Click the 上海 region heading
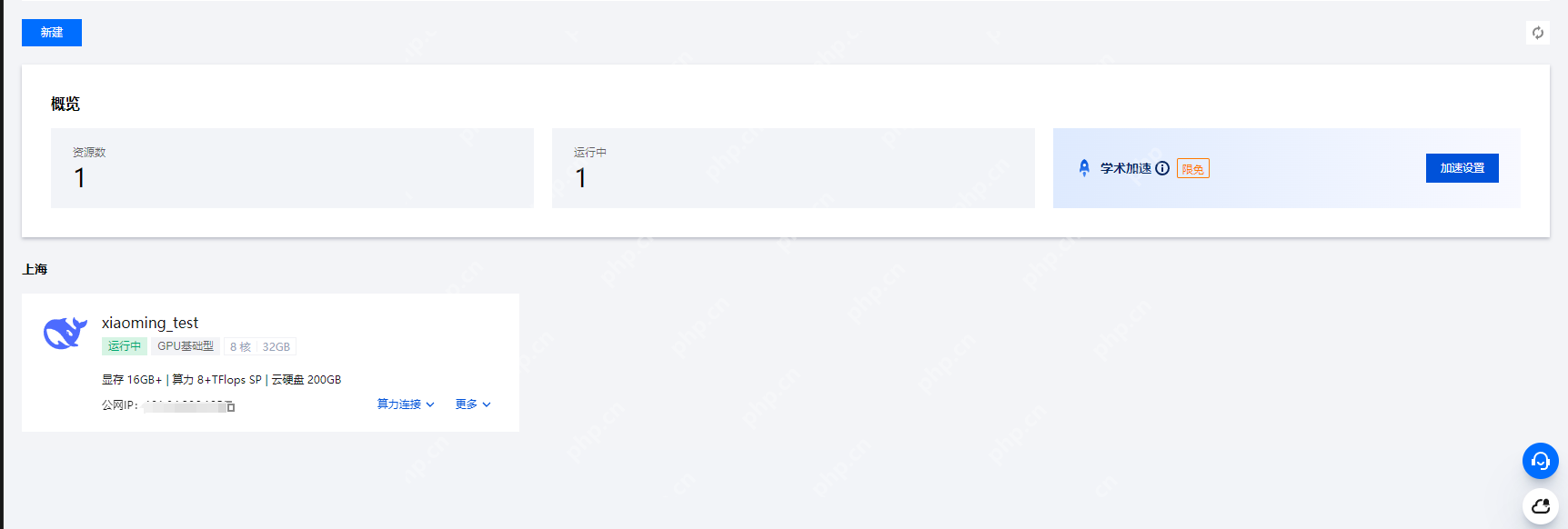The height and width of the screenshot is (529, 1568). [x=35, y=269]
